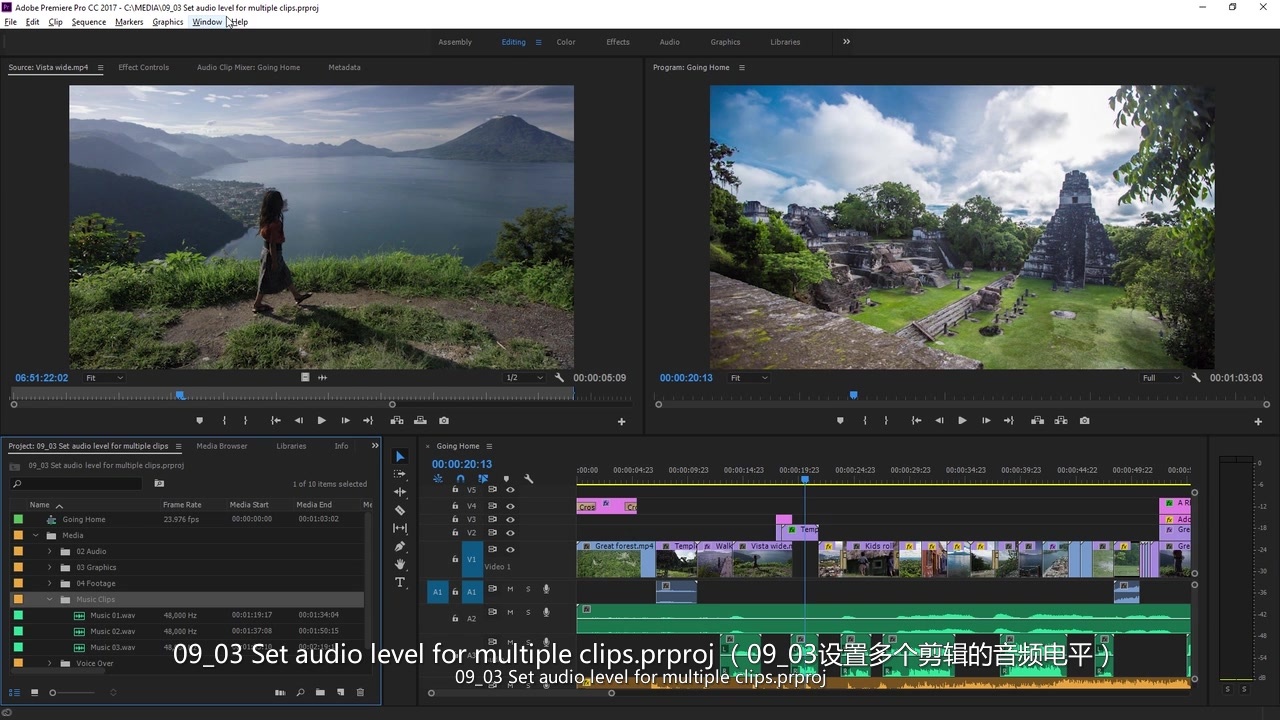The height and width of the screenshot is (720, 1280).
Task: Toggle lock on track V3
Action: tap(455, 519)
